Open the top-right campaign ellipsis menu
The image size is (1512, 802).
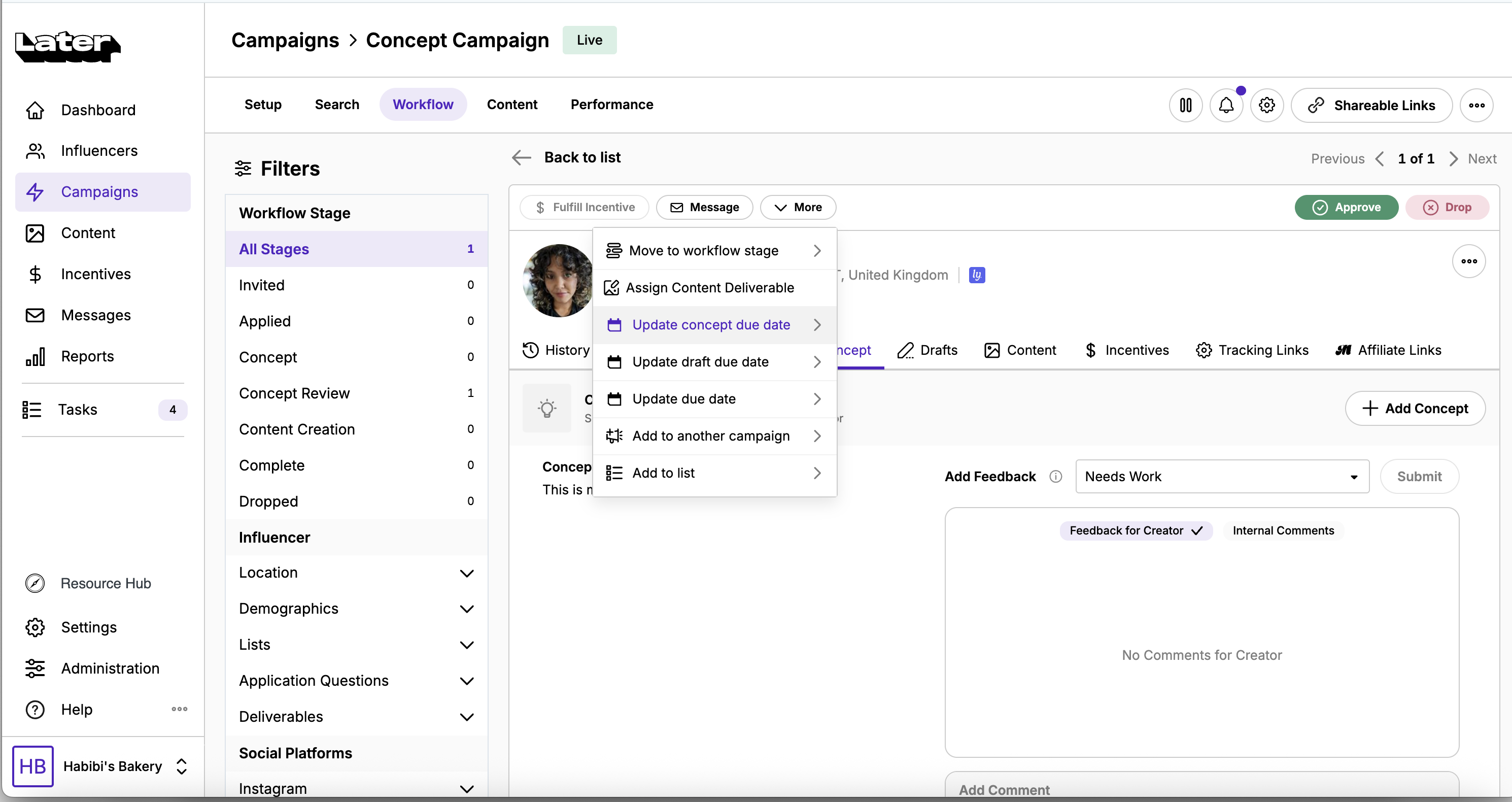pos(1477,105)
